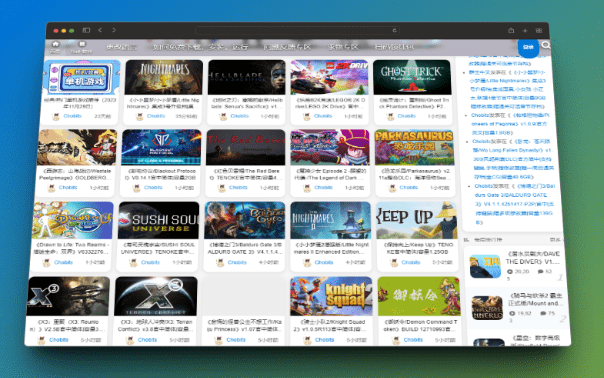Screen dimensions: 604x378
Task: Reload the page using the address bar icon
Action: (394, 30)
